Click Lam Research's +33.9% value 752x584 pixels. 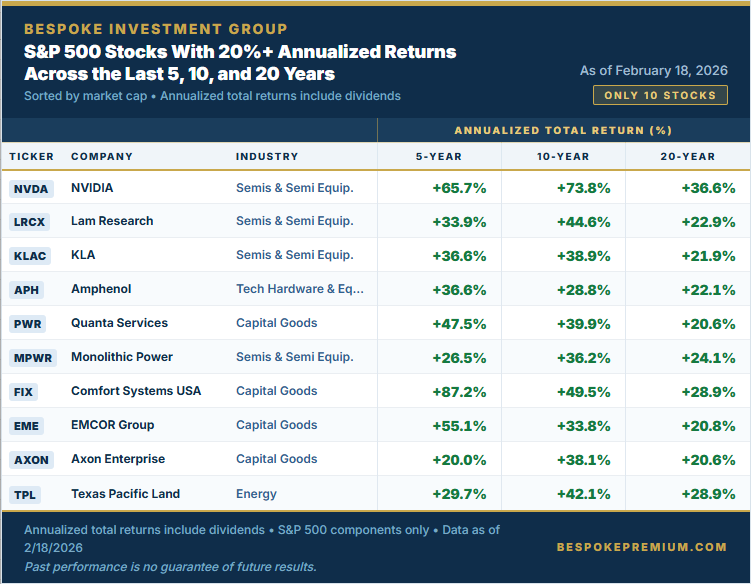459,222
